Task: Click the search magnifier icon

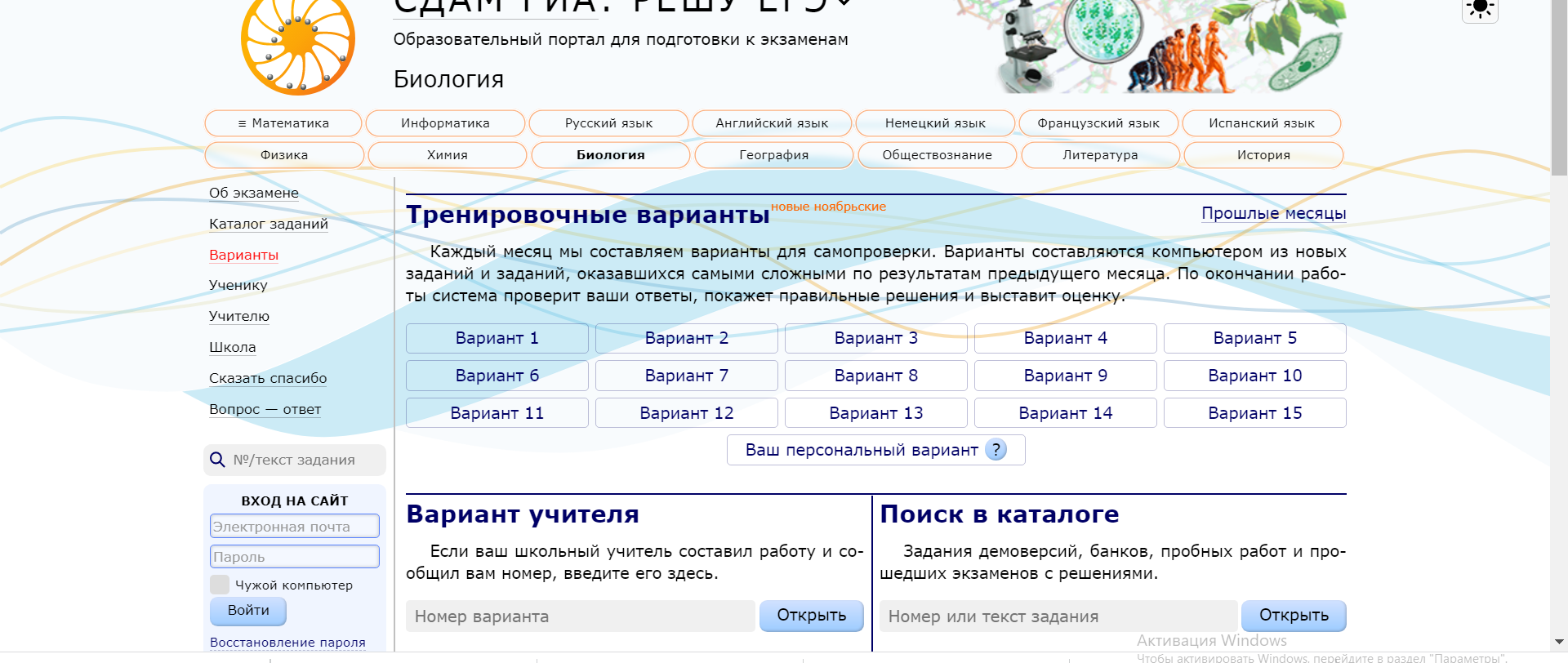Action: click(x=217, y=460)
